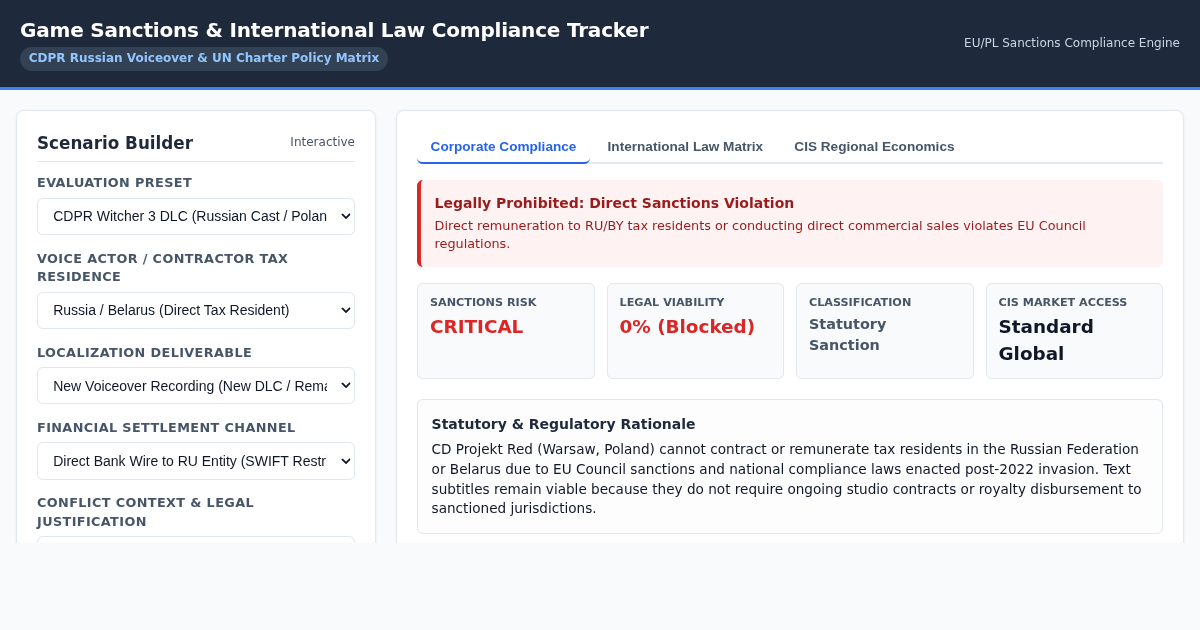Click the Statutory Sanction classification value
This screenshot has height=630, width=1200.
pyautogui.click(x=847, y=334)
